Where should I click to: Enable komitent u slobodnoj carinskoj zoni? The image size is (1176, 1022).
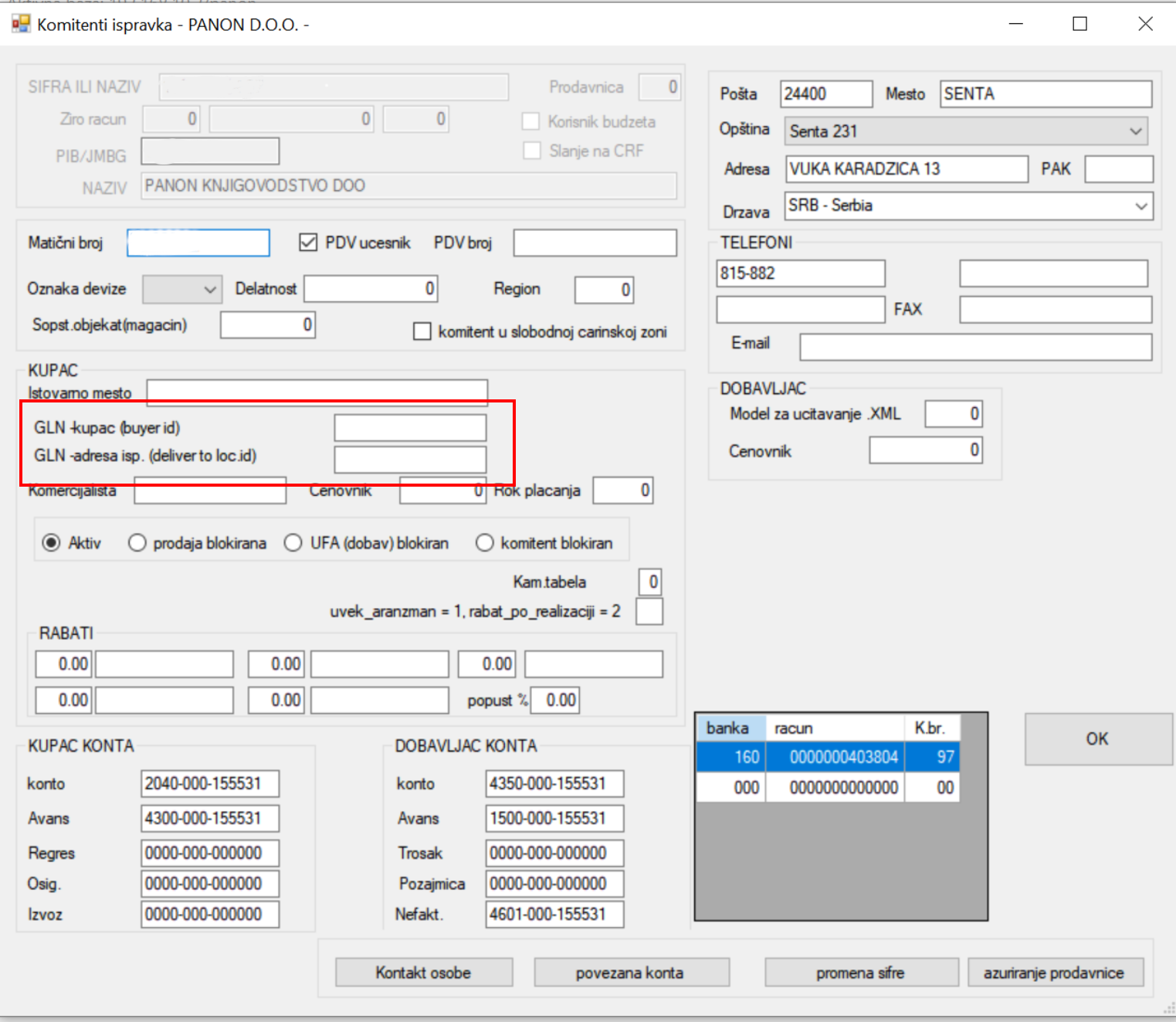(422, 331)
